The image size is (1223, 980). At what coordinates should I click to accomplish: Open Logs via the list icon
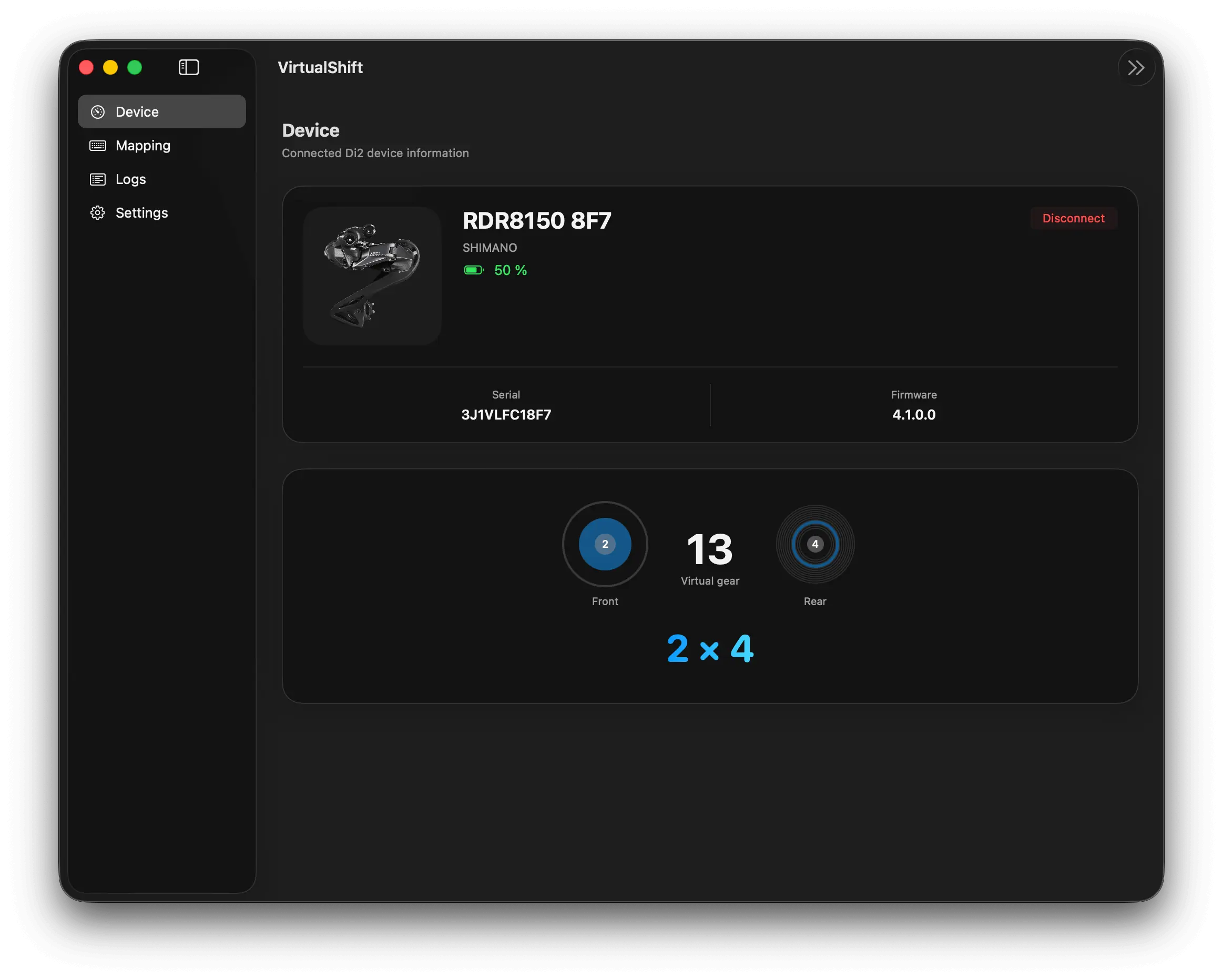[98, 179]
